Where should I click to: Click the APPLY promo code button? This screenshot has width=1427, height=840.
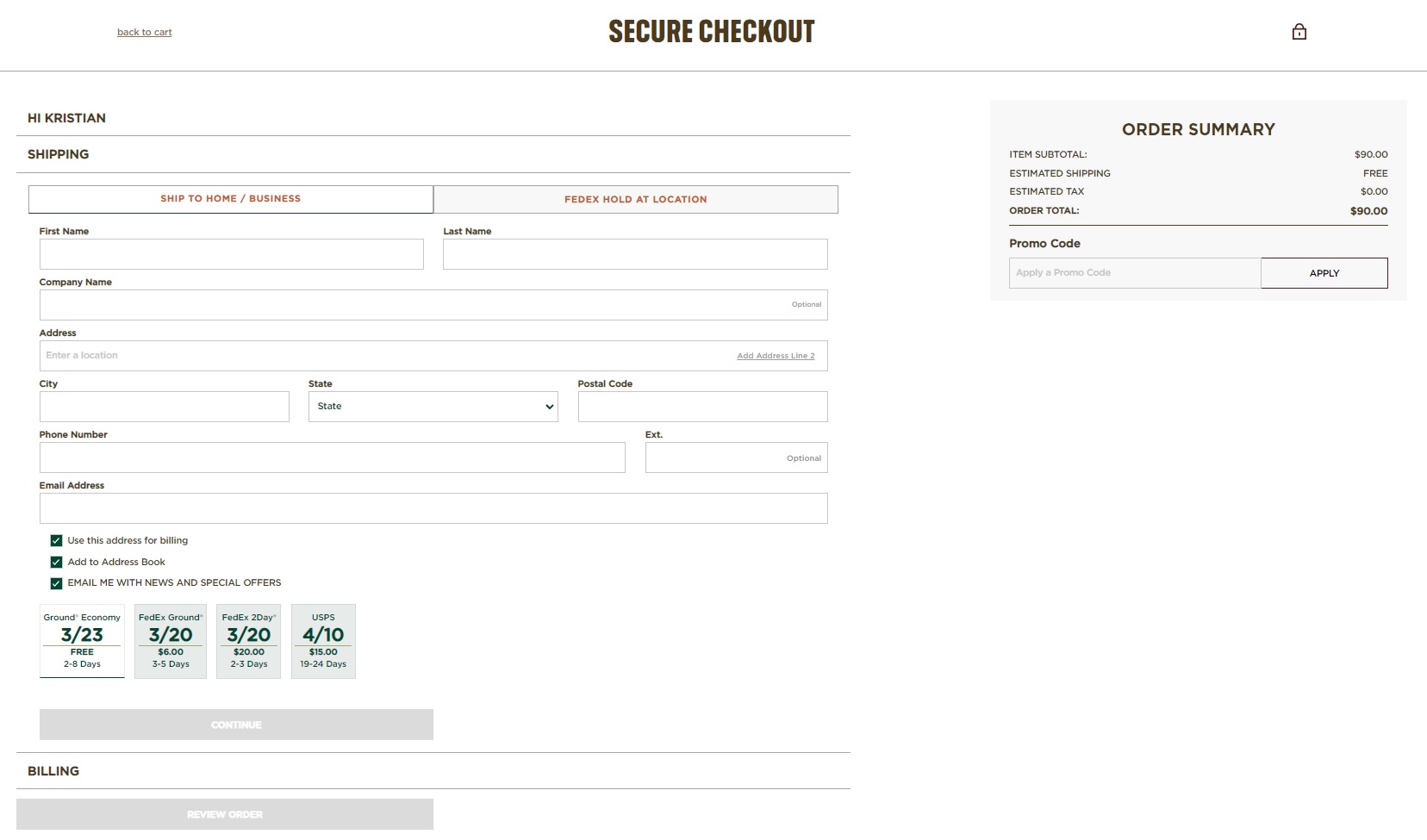1324,272
